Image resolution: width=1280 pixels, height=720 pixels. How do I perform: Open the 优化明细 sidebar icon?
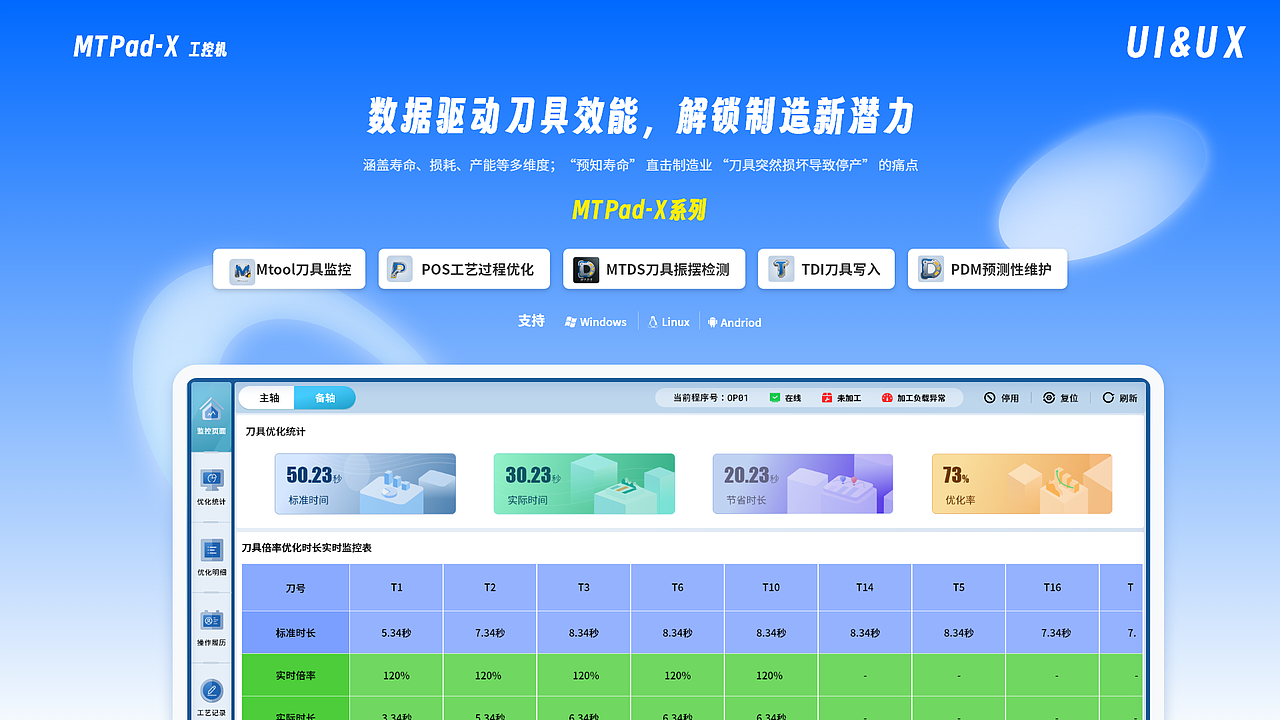tap(211, 550)
